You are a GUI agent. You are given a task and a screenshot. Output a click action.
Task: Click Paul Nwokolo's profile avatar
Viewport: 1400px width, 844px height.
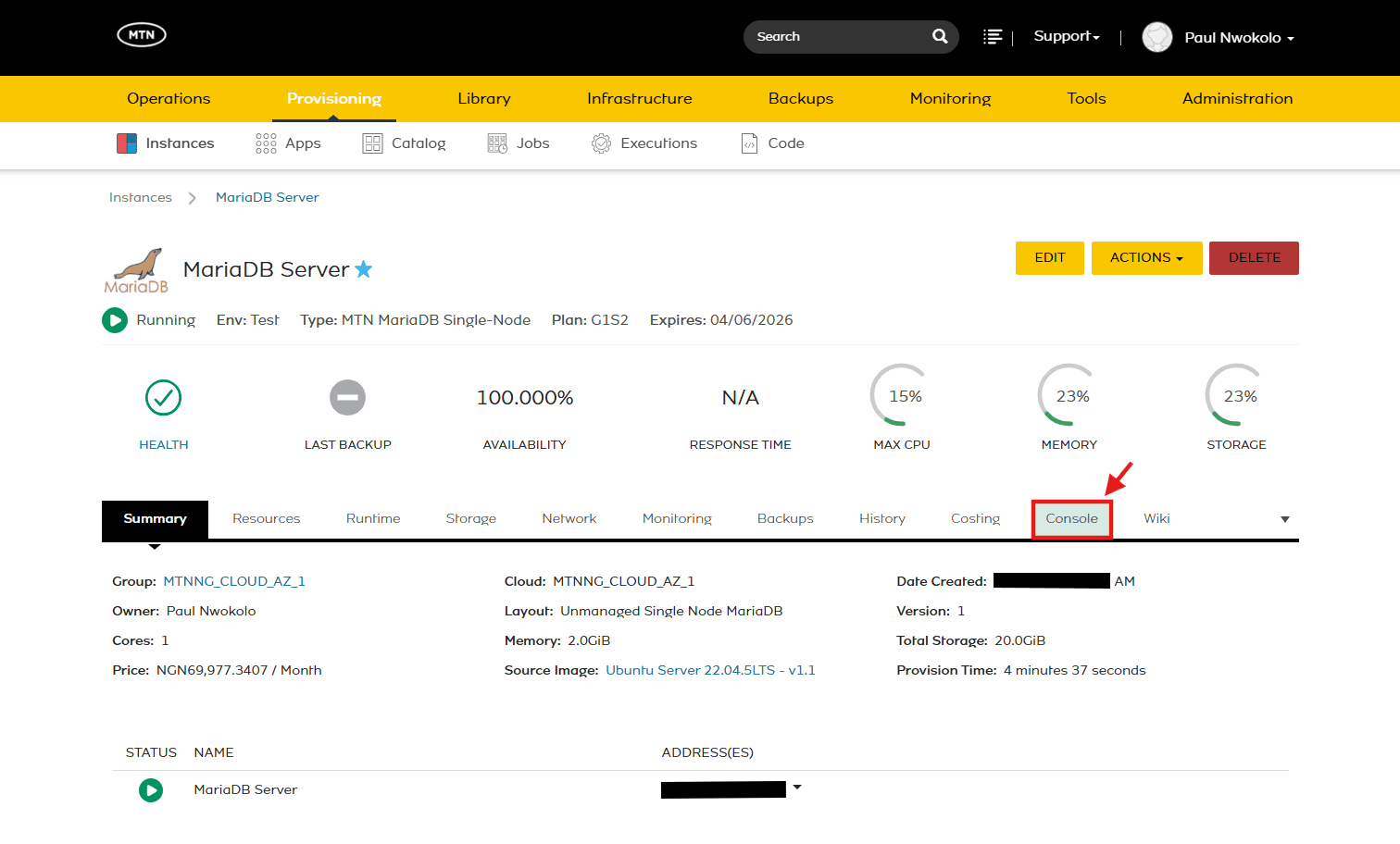pyautogui.click(x=1157, y=37)
